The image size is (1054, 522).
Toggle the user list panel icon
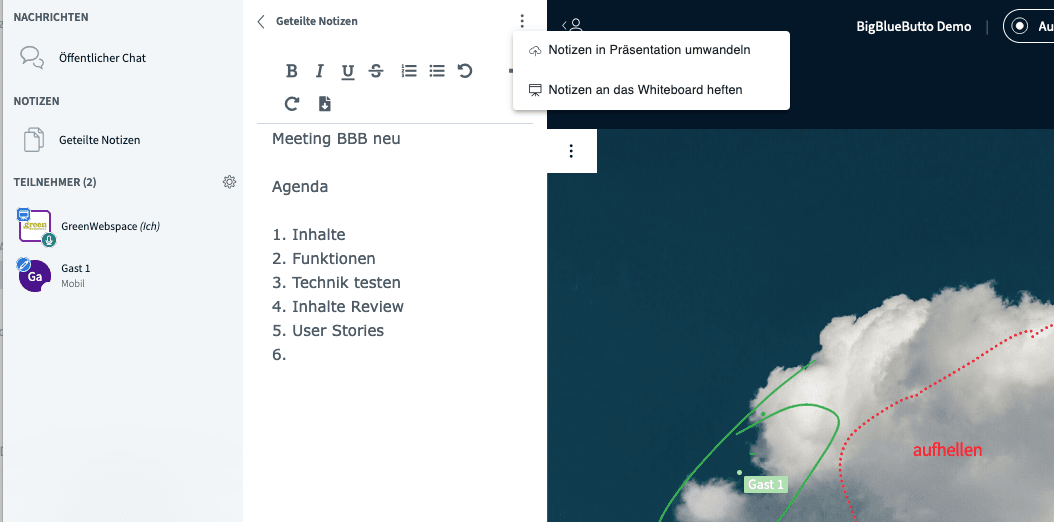573,26
